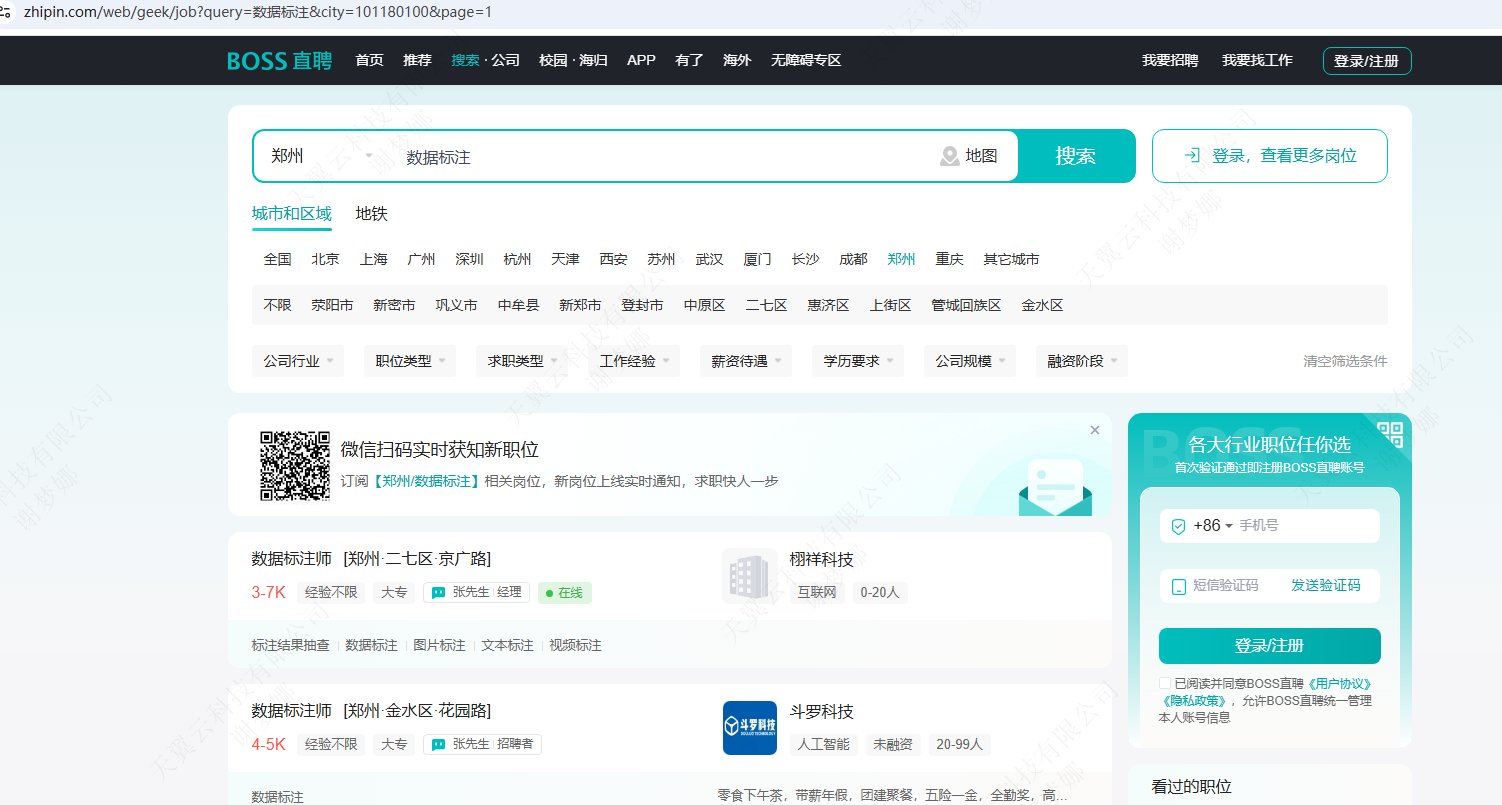
Task: Select the 城市和区域 tab
Action: click(x=291, y=213)
